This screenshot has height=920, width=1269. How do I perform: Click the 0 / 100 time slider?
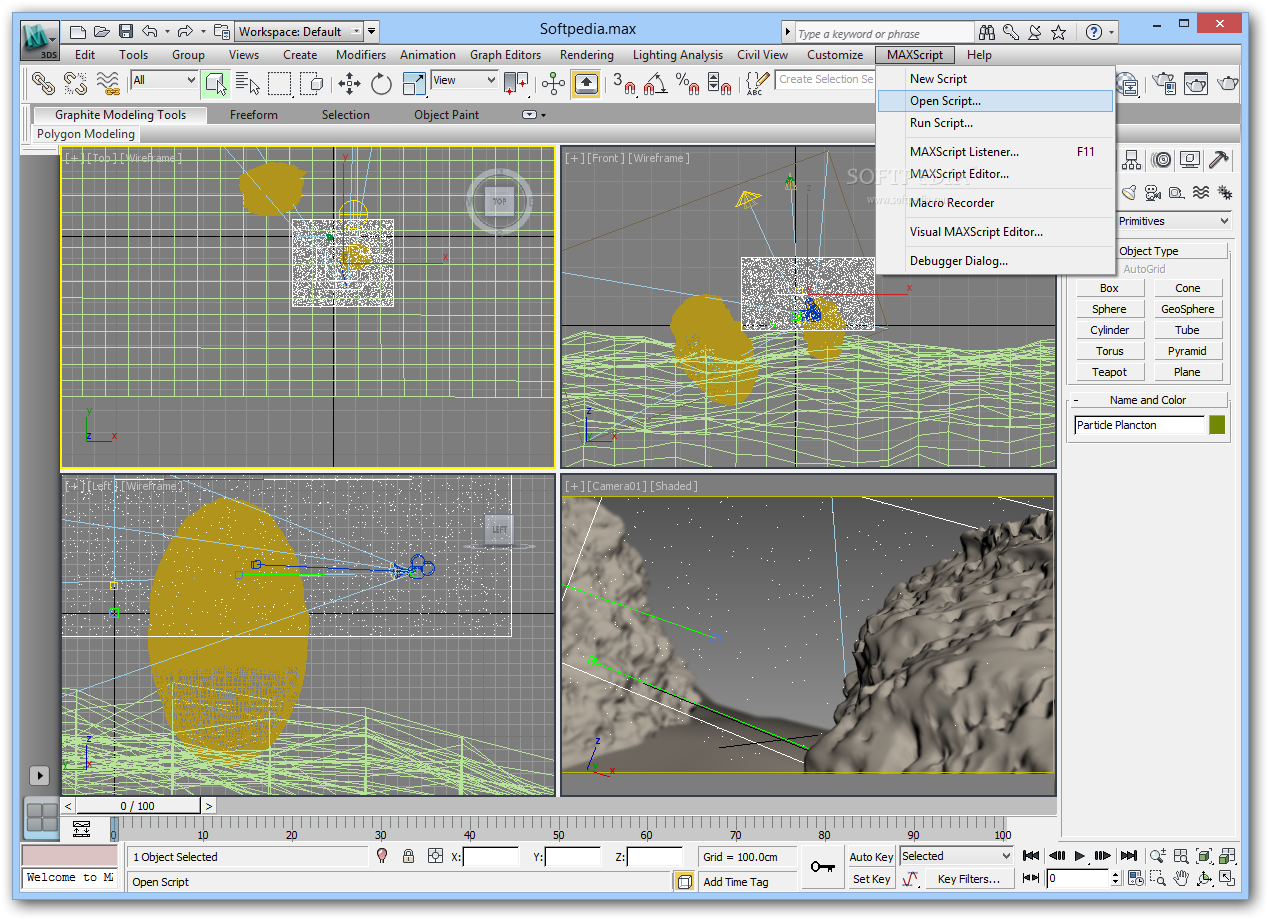(138, 806)
